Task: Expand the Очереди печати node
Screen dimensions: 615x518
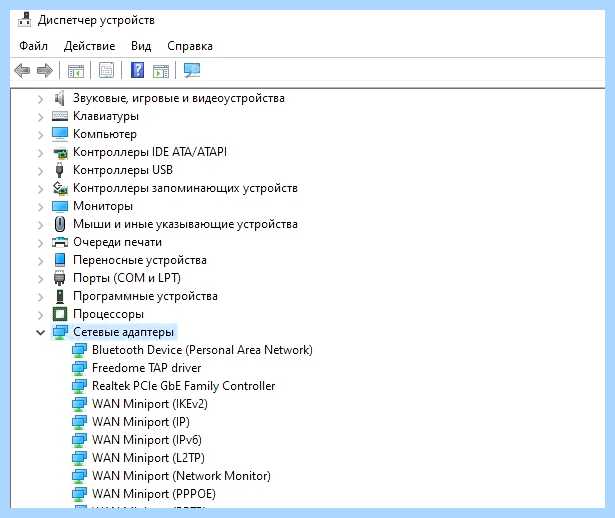Action: 40,243
